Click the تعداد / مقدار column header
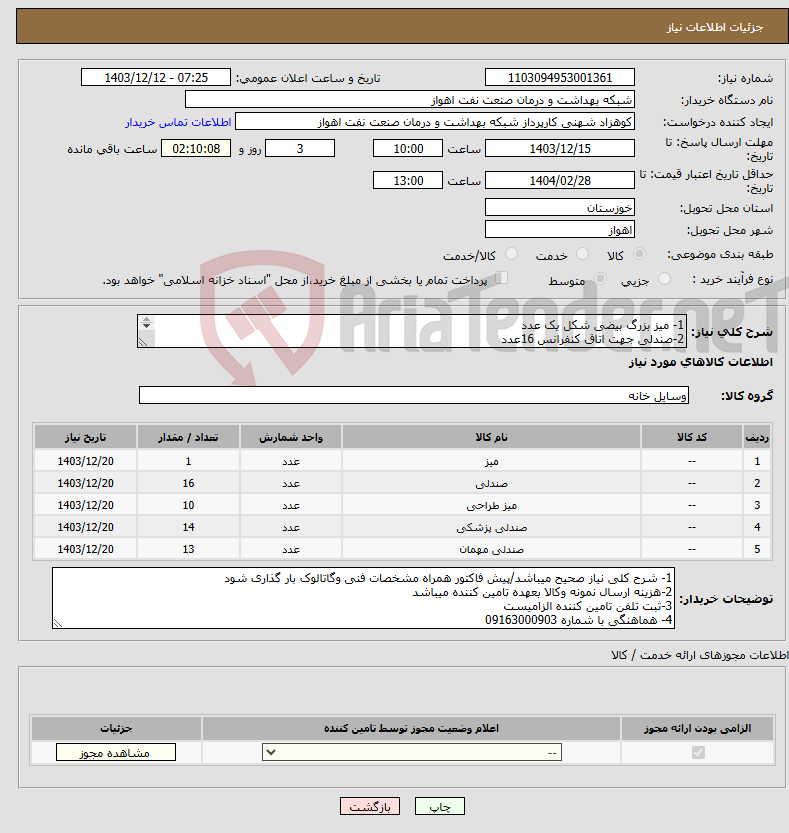 [188, 437]
